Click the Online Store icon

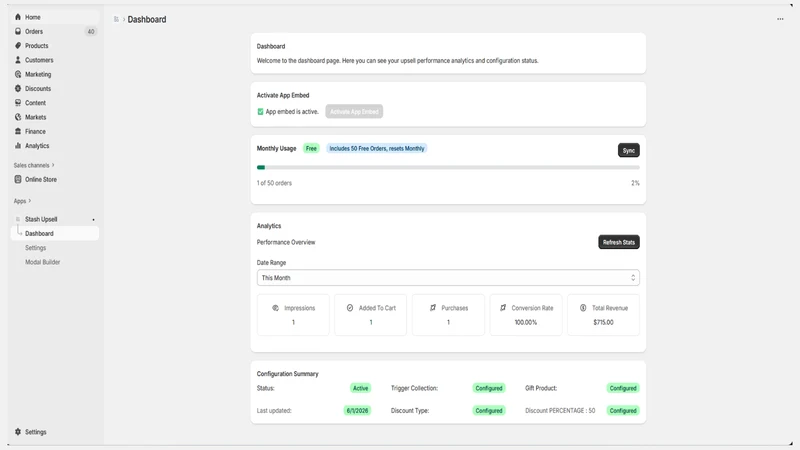tap(18, 179)
